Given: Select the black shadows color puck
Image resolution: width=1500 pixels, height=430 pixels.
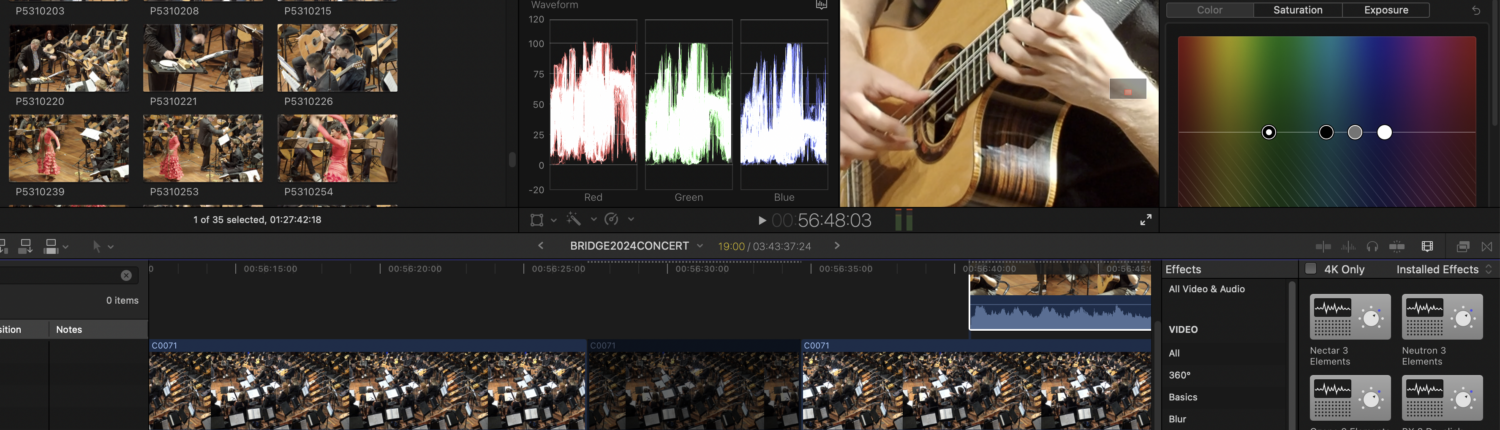Looking at the screenshot, I should coord(1326,132).
